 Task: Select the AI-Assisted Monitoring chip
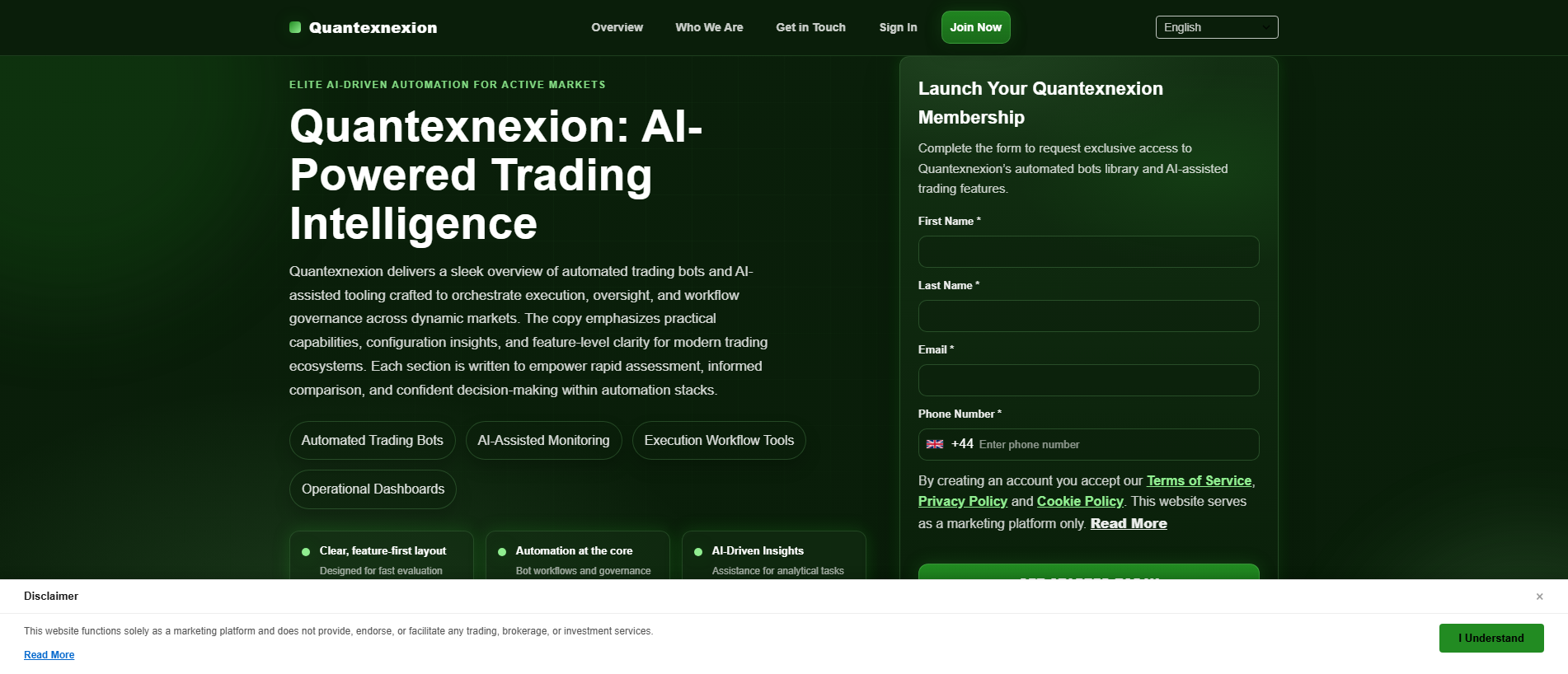tap(544, 440)
